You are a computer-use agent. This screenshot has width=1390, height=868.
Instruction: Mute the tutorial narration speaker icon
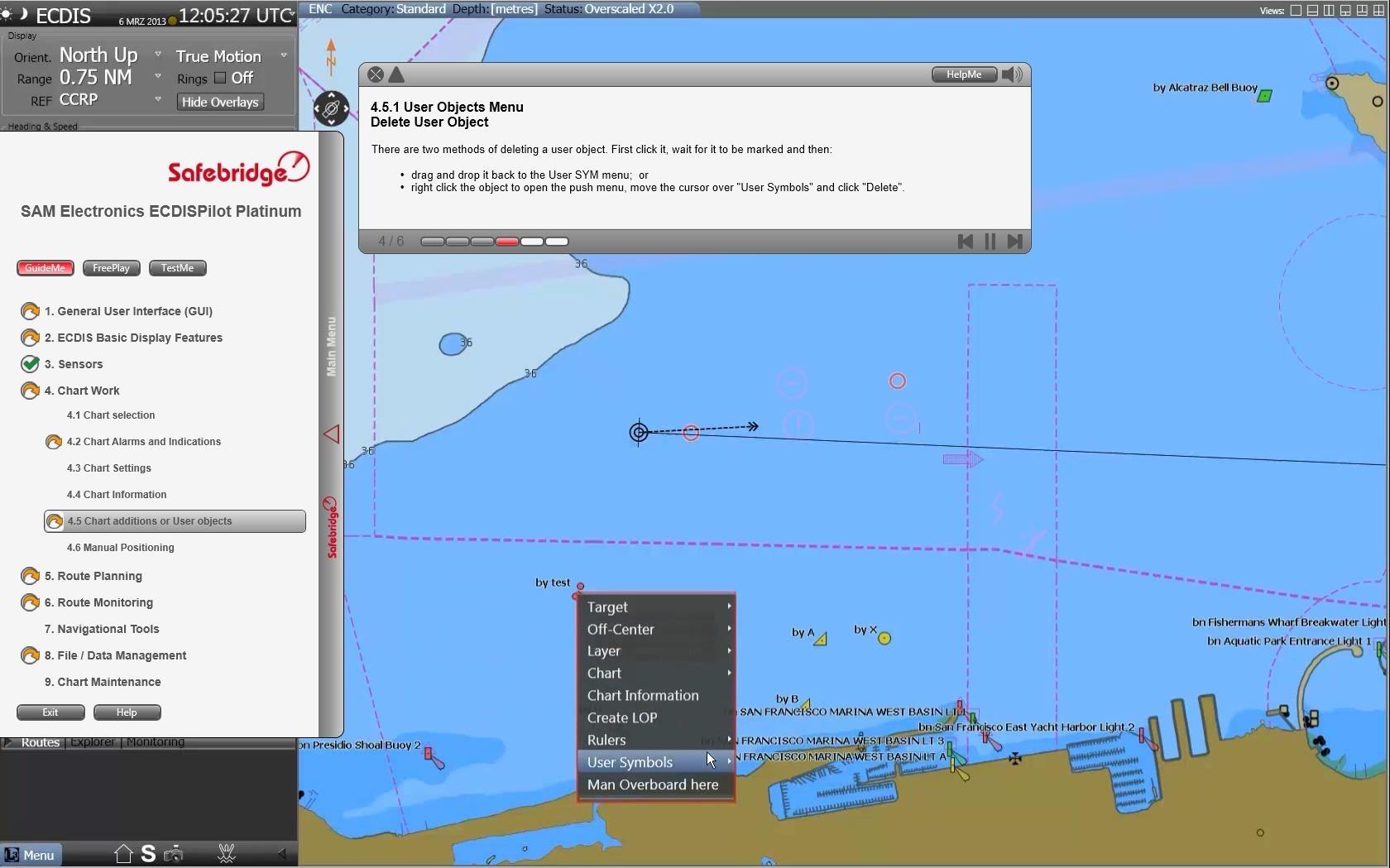click(1011, 74)
